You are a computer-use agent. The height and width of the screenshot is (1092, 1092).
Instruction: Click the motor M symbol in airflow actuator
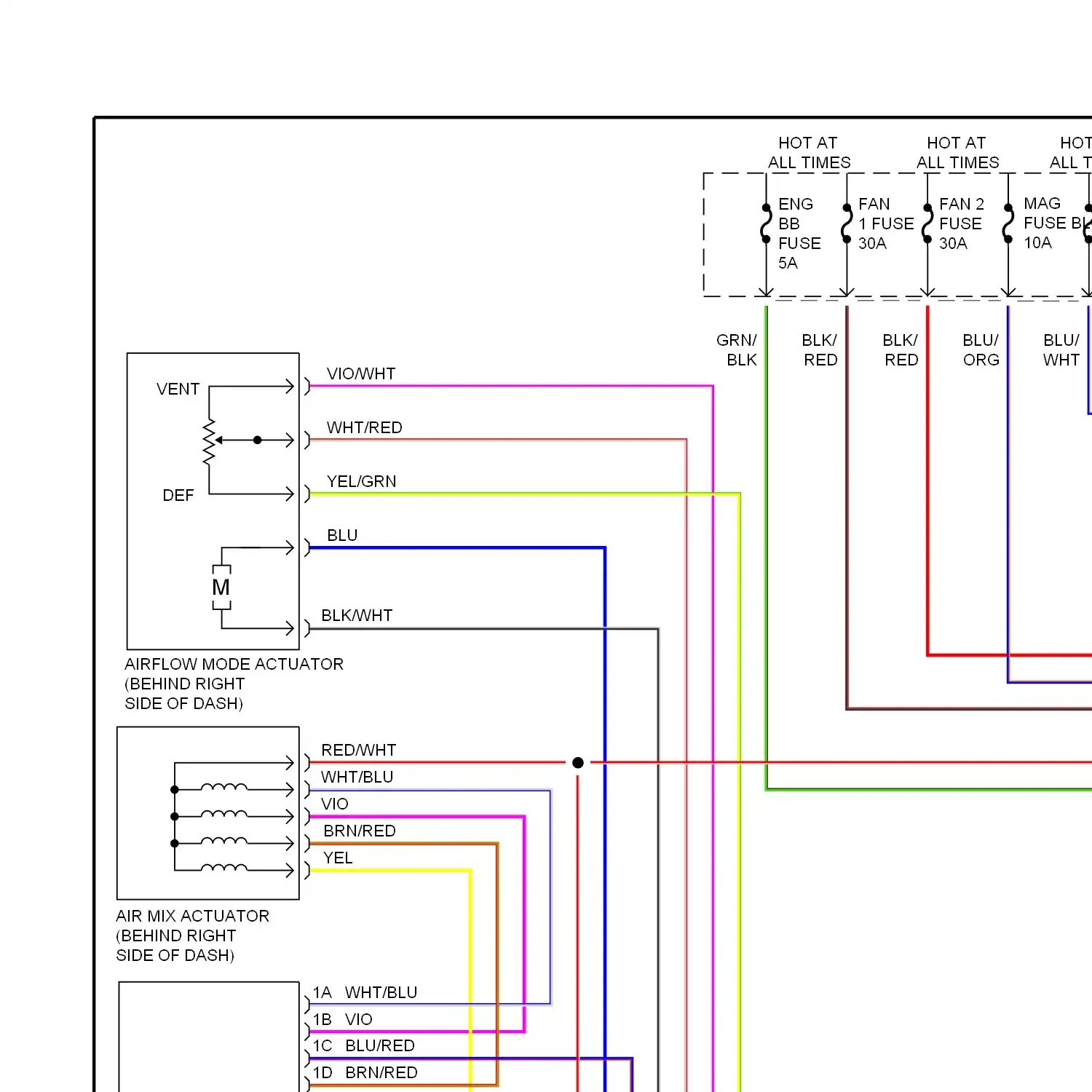pyautogui.click(x=221, y=587)
